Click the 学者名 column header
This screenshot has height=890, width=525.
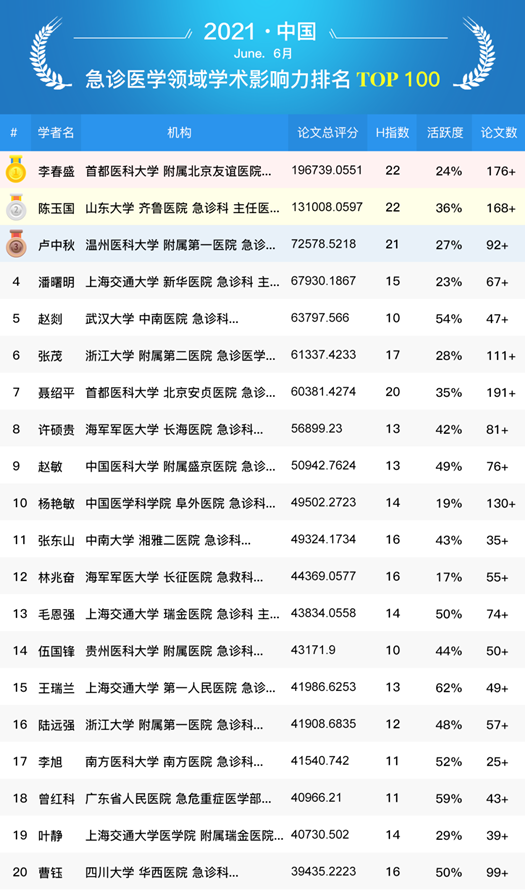(56, 133)
